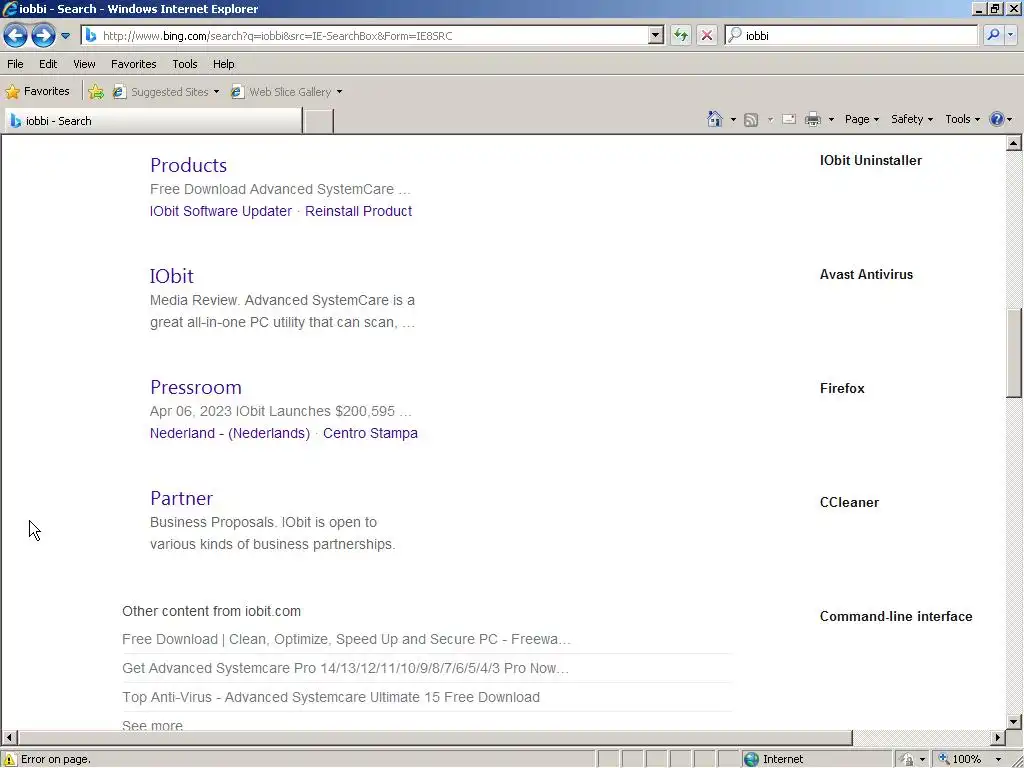Open the Products search result link

[x=189, y=165]
